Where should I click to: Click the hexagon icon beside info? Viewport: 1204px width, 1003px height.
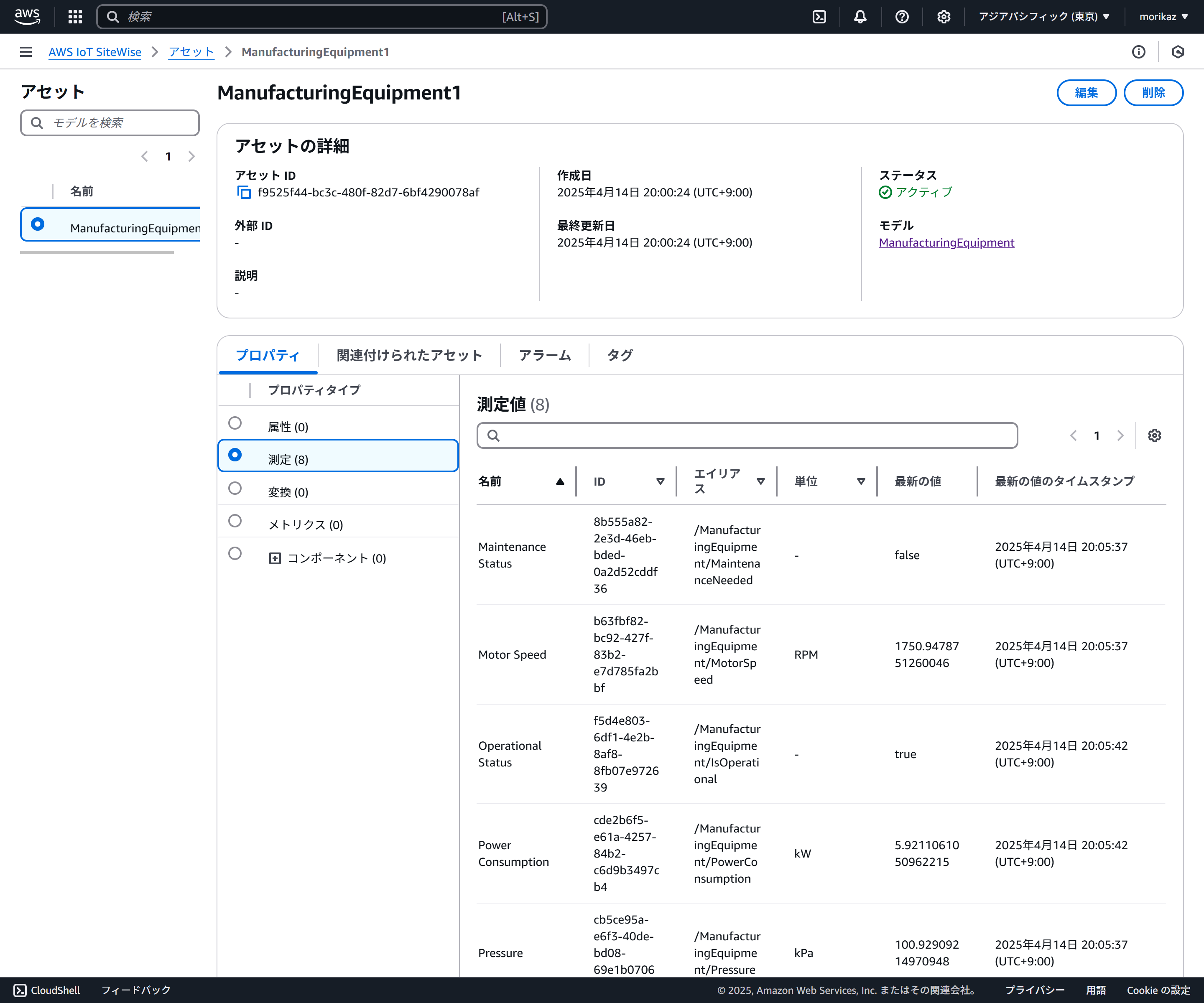tap(1178, 52)
